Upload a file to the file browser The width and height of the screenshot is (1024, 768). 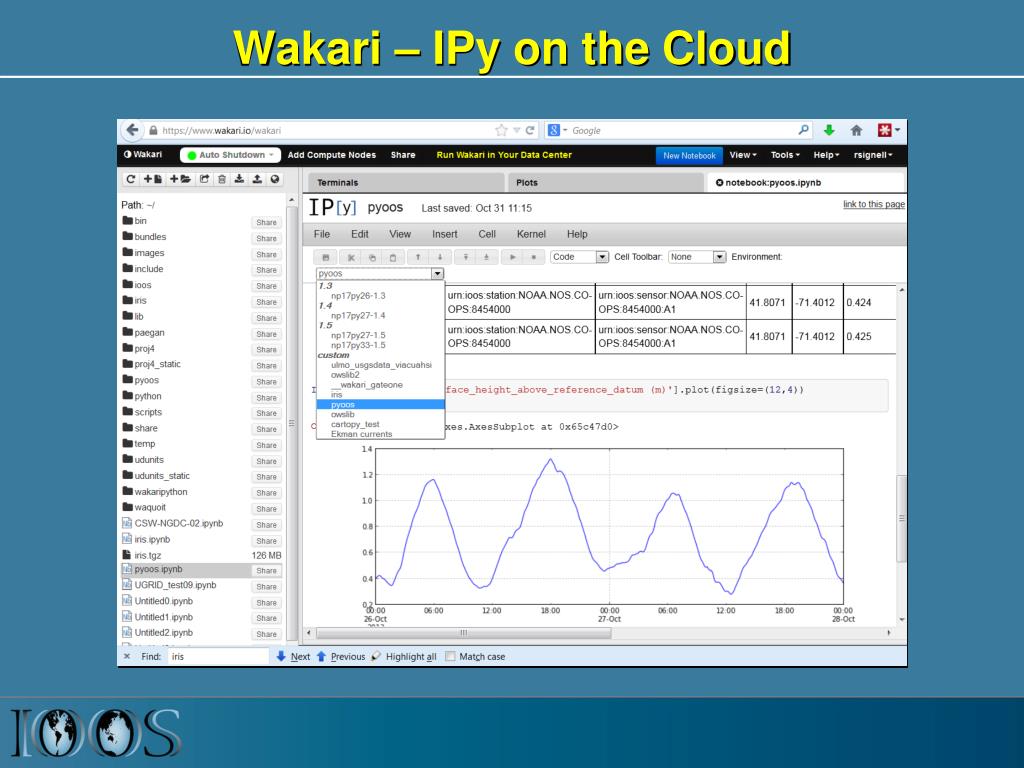pos(257,179)
